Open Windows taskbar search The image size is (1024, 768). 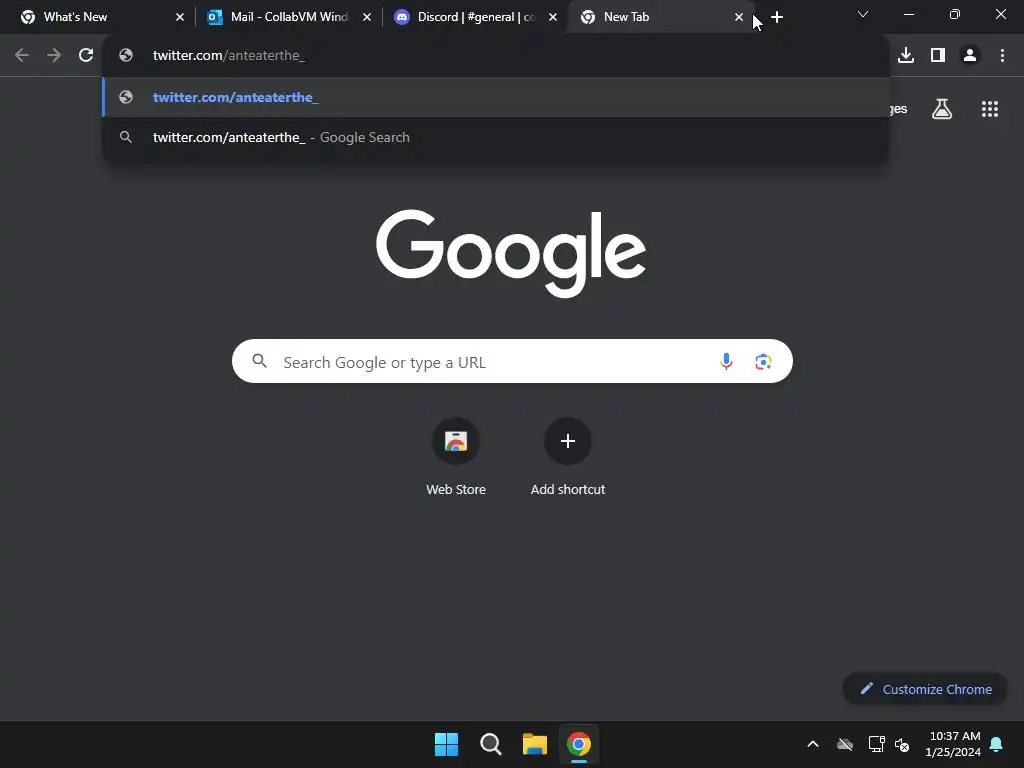(490, 744)
